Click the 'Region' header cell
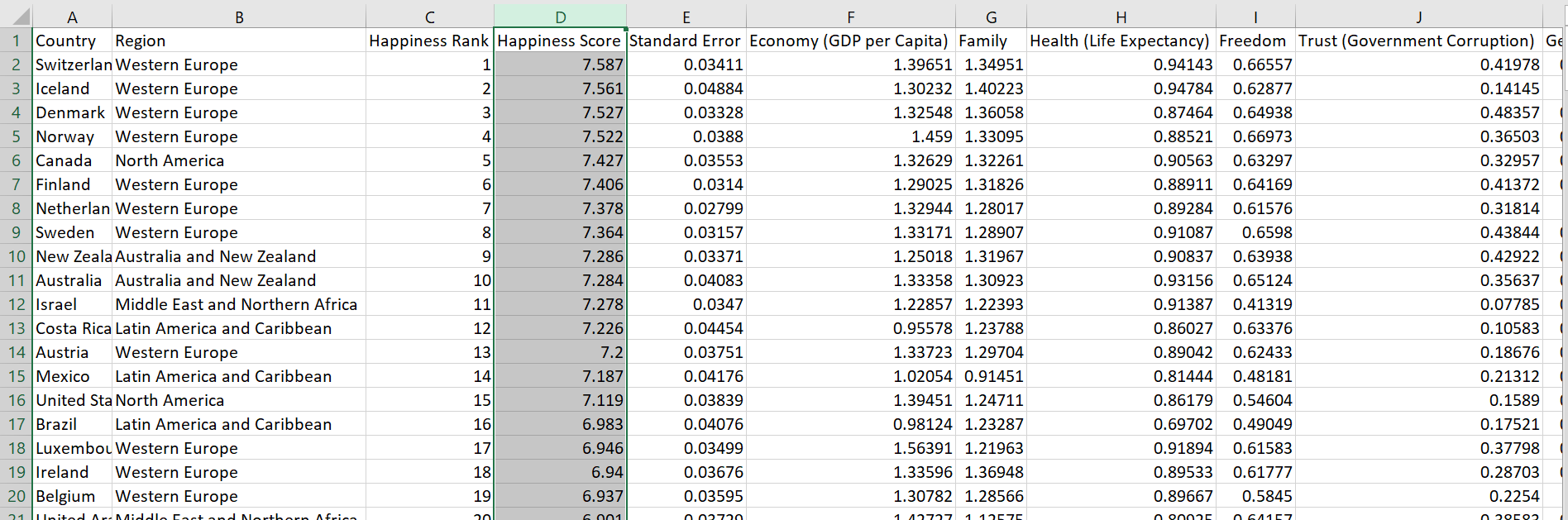The width and height of the screenshot is (1568, 520). [239, 41]
